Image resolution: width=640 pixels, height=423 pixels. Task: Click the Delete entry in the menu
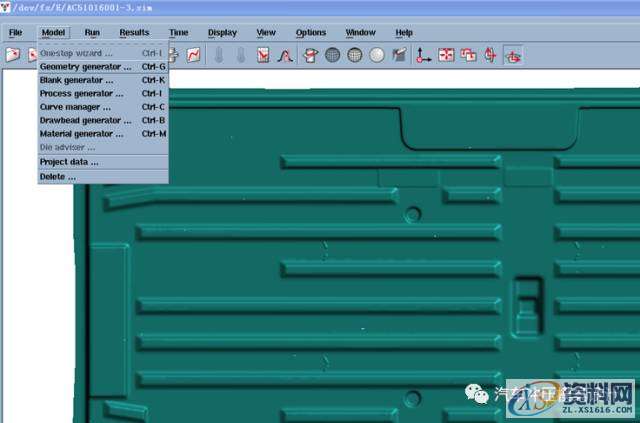57,176
